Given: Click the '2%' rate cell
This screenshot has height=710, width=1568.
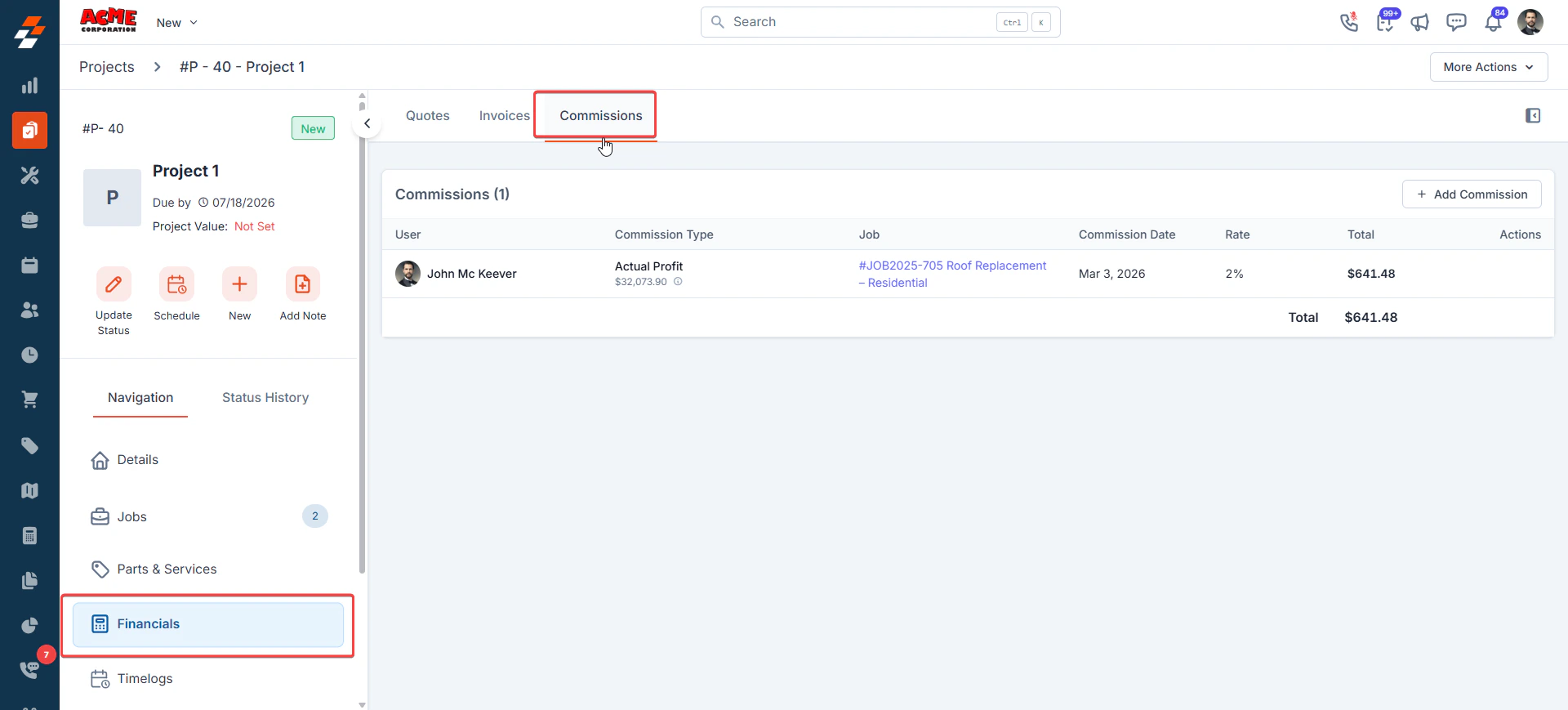Looking at the screenshot, I should click(x=1234, y=274).
